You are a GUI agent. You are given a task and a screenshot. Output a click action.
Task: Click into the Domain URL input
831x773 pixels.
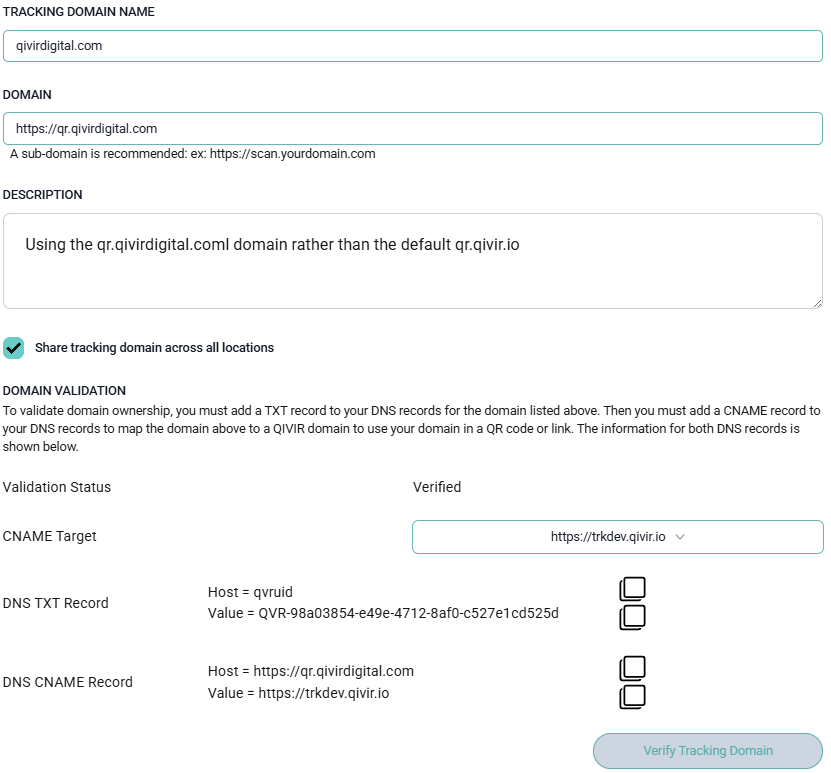coord(412,129)
